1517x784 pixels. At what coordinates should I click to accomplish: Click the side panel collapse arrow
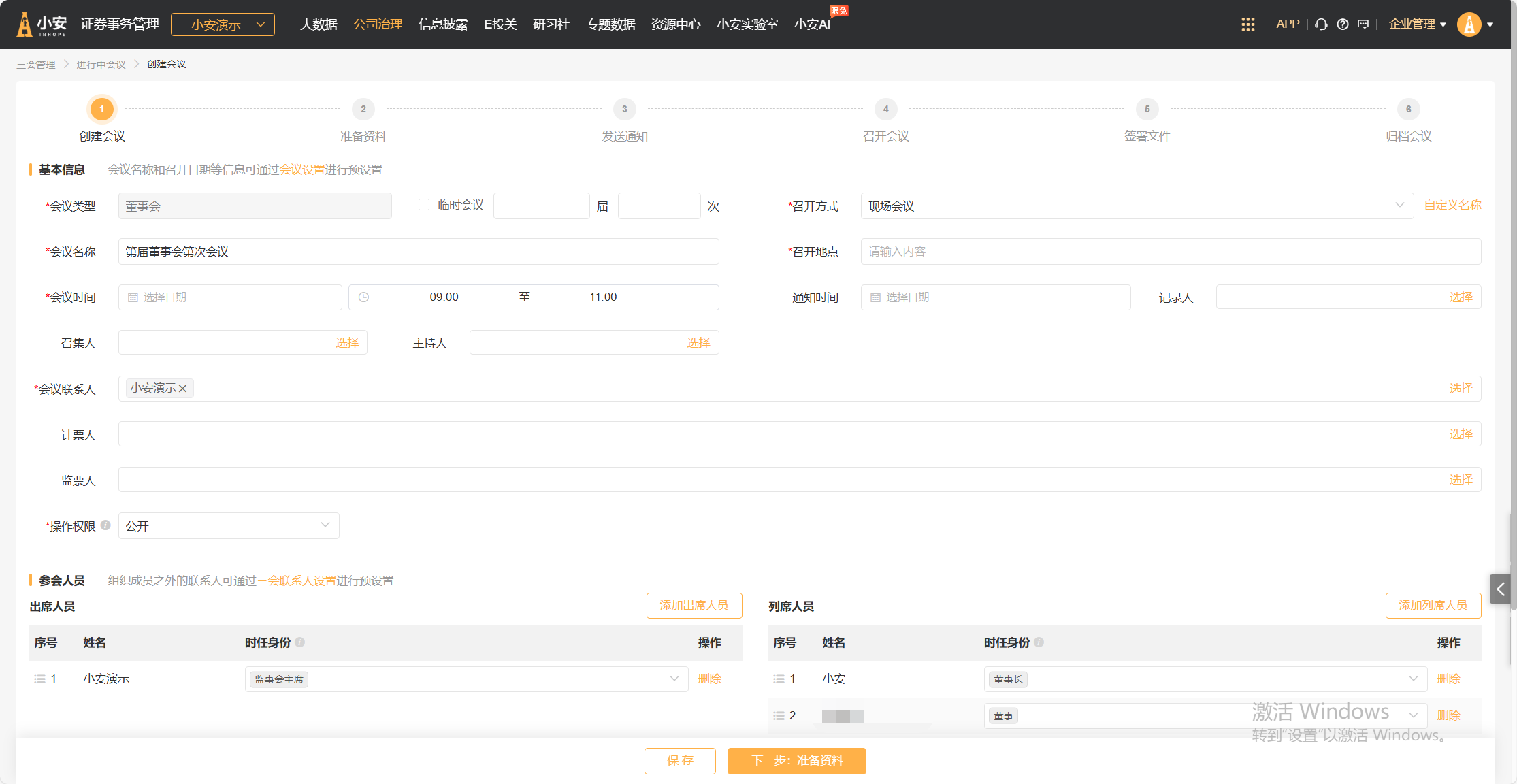click(1501, 589)
